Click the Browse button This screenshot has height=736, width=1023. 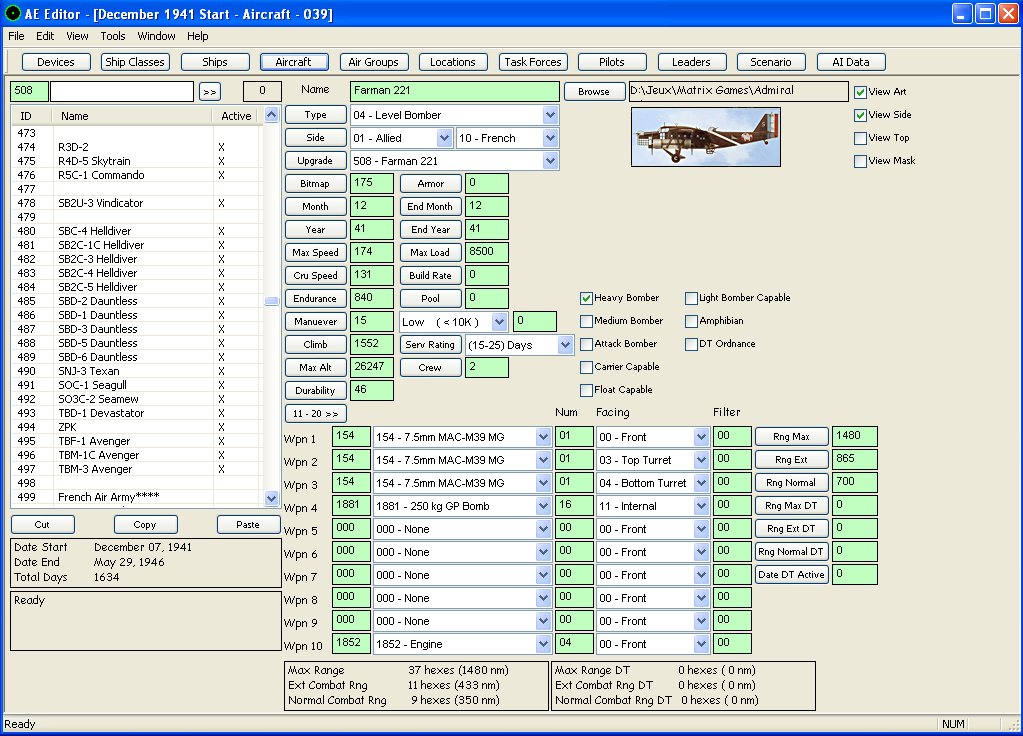pyautogui.click(x=593, y=92)
